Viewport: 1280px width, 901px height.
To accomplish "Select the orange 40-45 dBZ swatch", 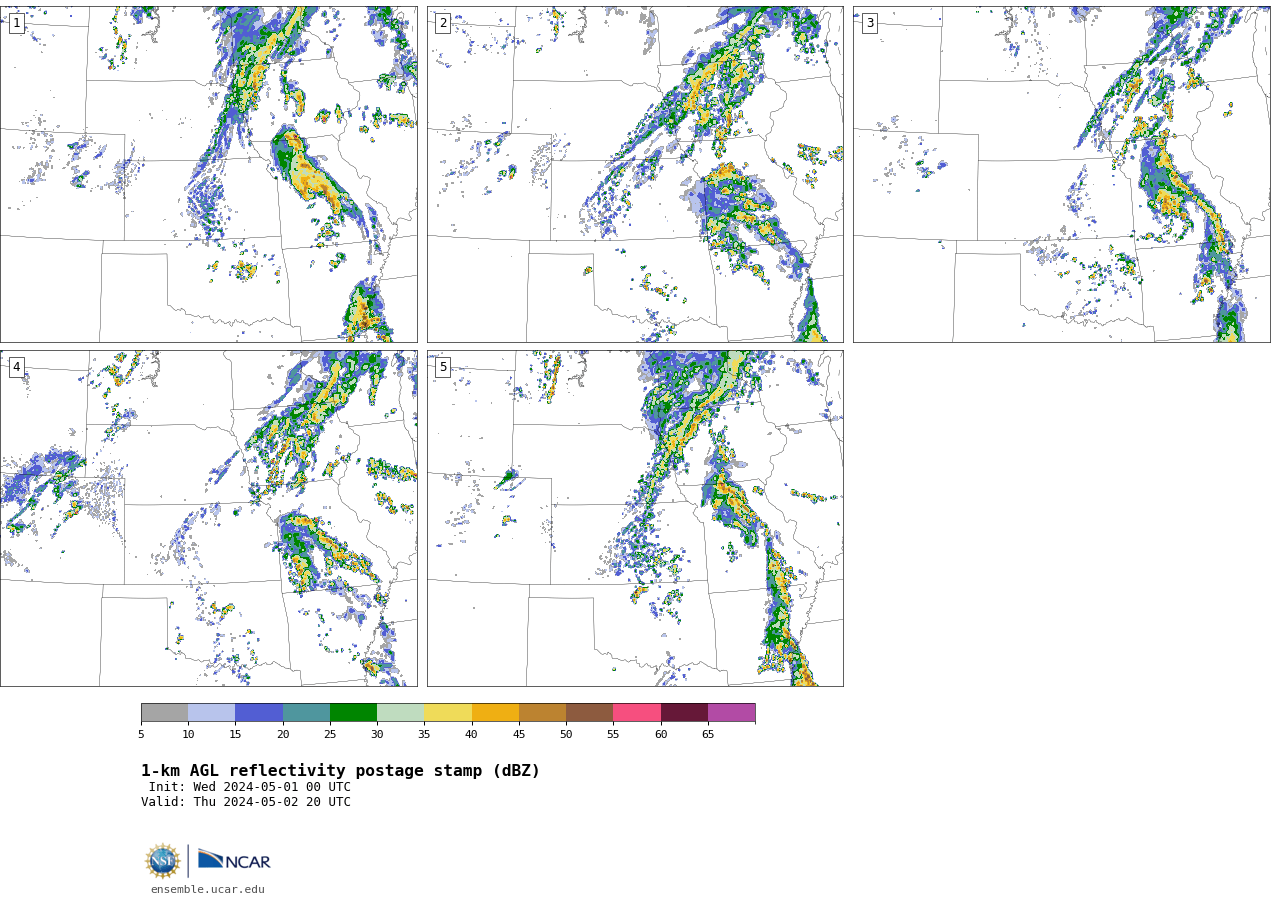I will tap(495, 712).
